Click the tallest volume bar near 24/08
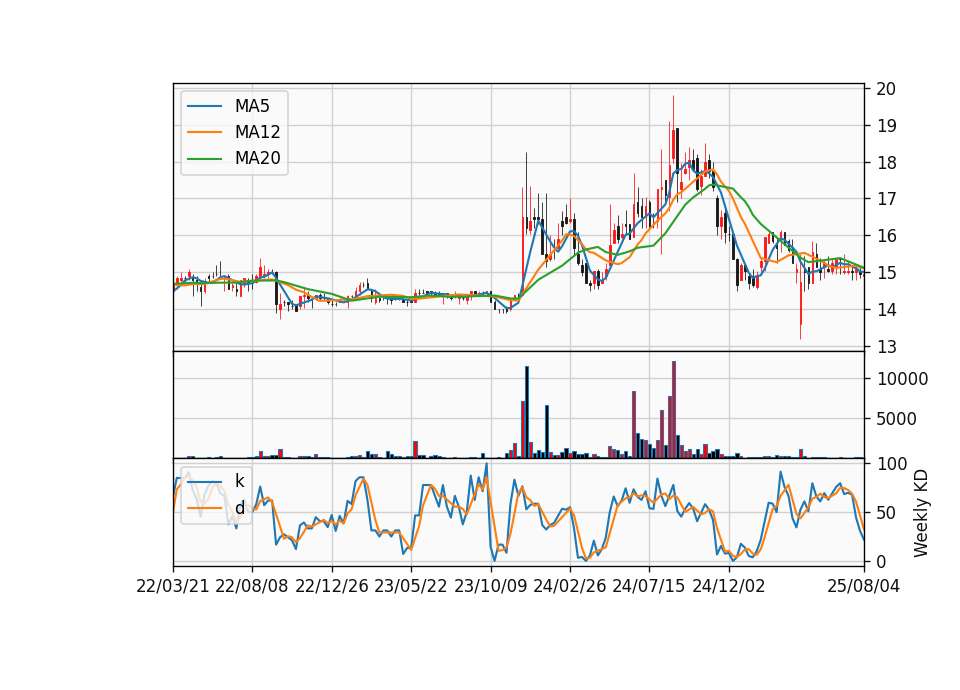 (673, 410)
